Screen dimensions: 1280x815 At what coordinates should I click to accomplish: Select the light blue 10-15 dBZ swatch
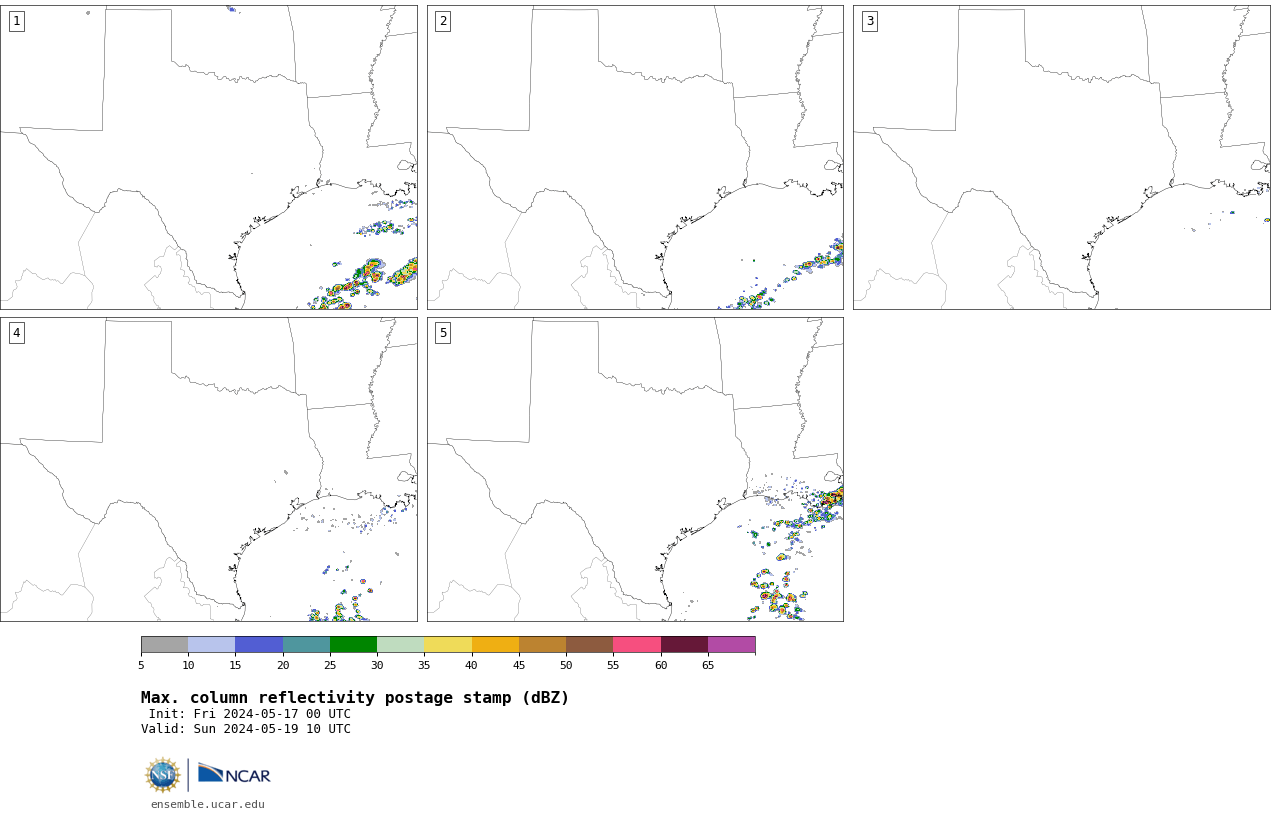coord(211,644)
